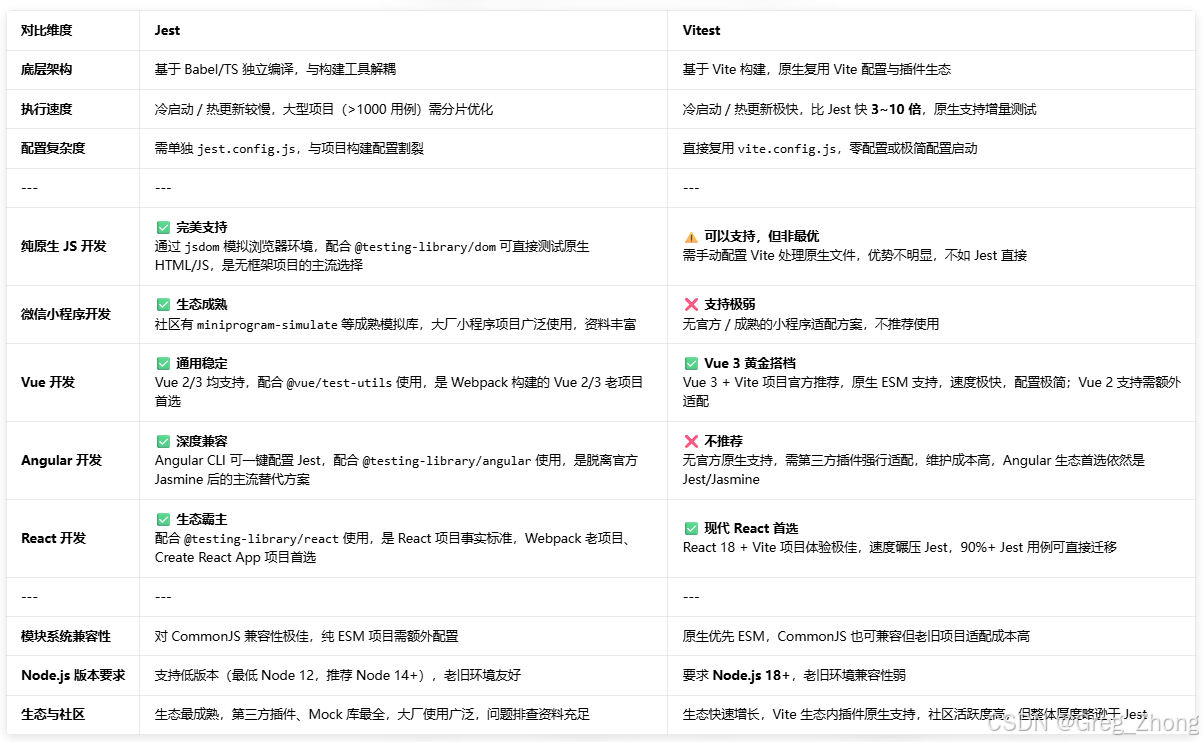Click the green check icon beside 完美支持
This screenshot has width=1203, height=742.
[x=163, y=228]
